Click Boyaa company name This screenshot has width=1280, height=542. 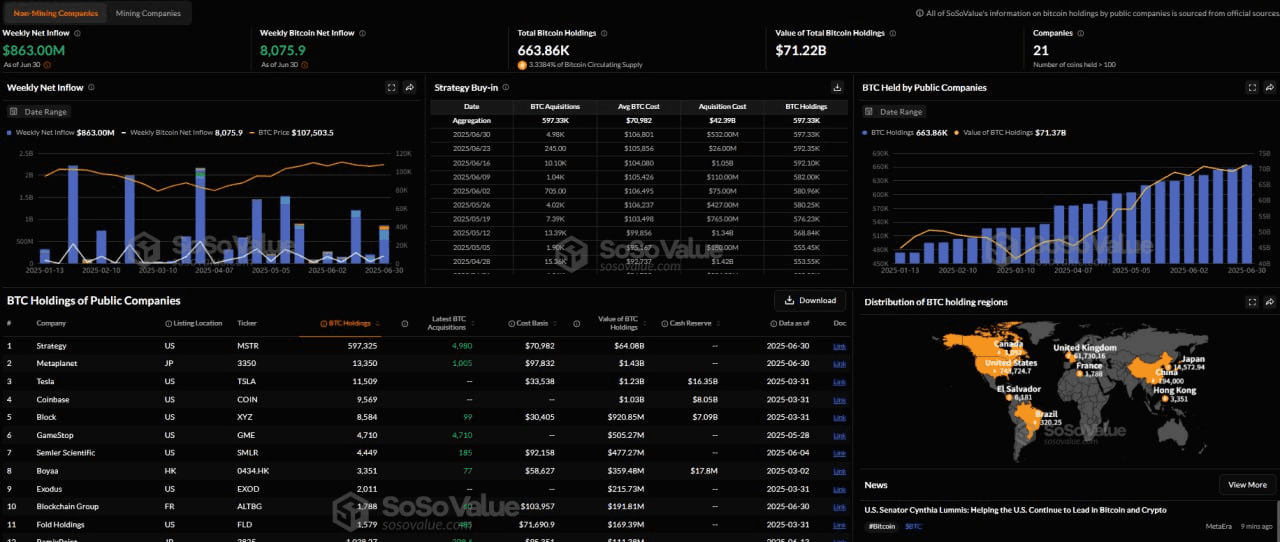[48, 471]
